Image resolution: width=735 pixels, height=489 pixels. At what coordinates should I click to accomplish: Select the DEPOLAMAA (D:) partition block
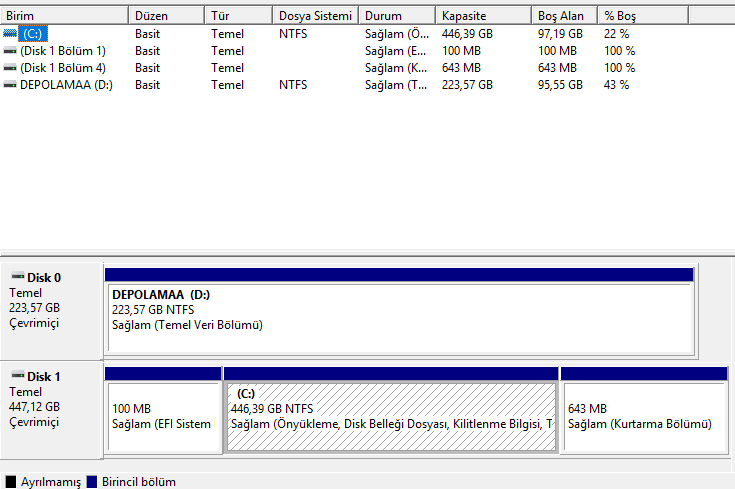[x=400, y=311]
